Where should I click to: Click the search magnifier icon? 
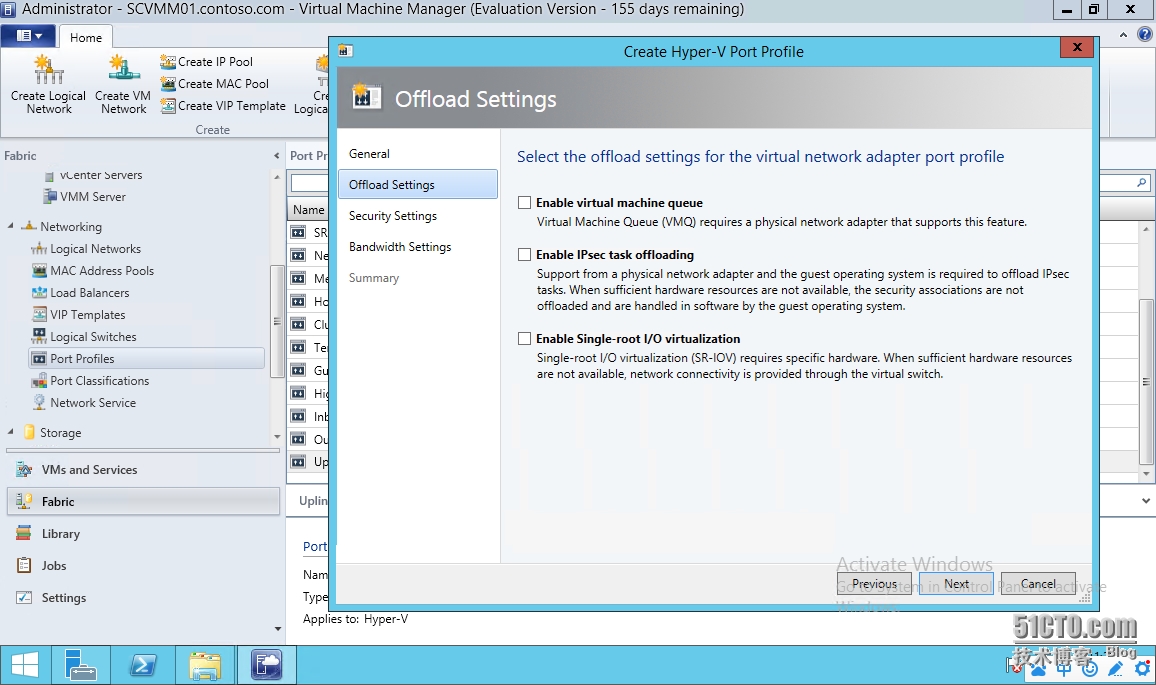click(1142, 182)
